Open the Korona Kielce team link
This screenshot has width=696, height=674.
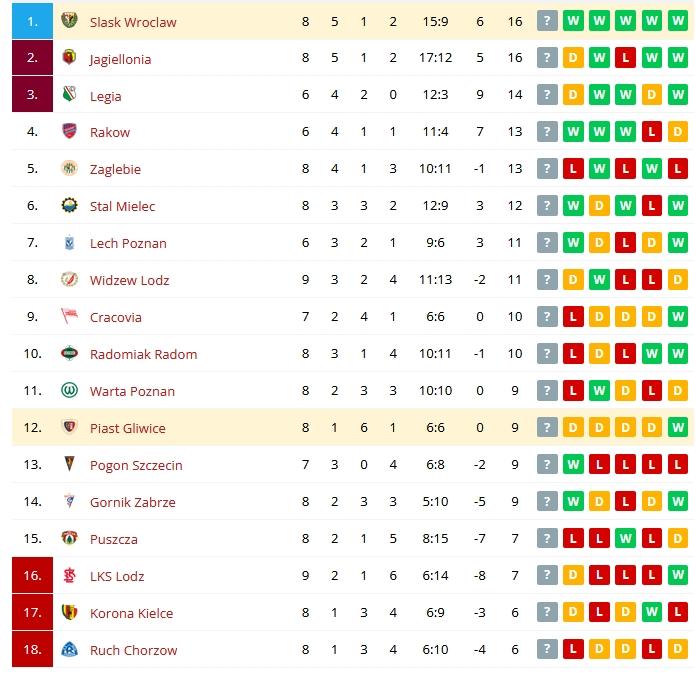(131, 613)
